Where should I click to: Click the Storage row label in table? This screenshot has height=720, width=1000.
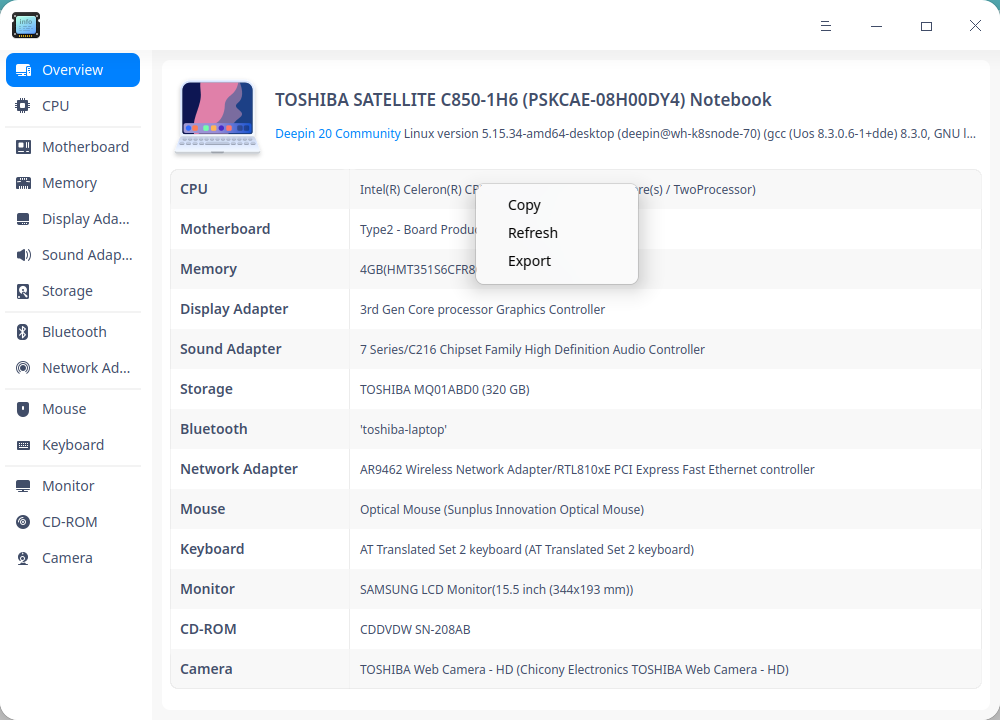tap(206, 390)
